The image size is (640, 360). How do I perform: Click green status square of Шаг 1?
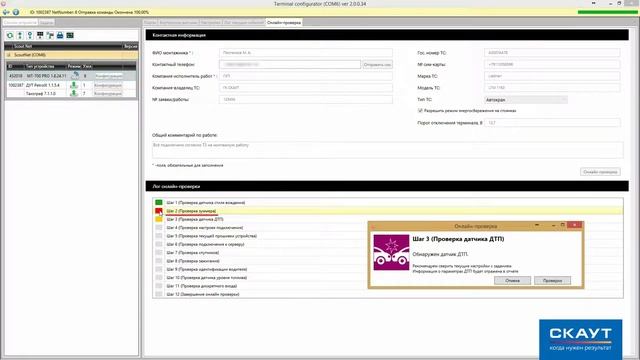click(159, 202)
